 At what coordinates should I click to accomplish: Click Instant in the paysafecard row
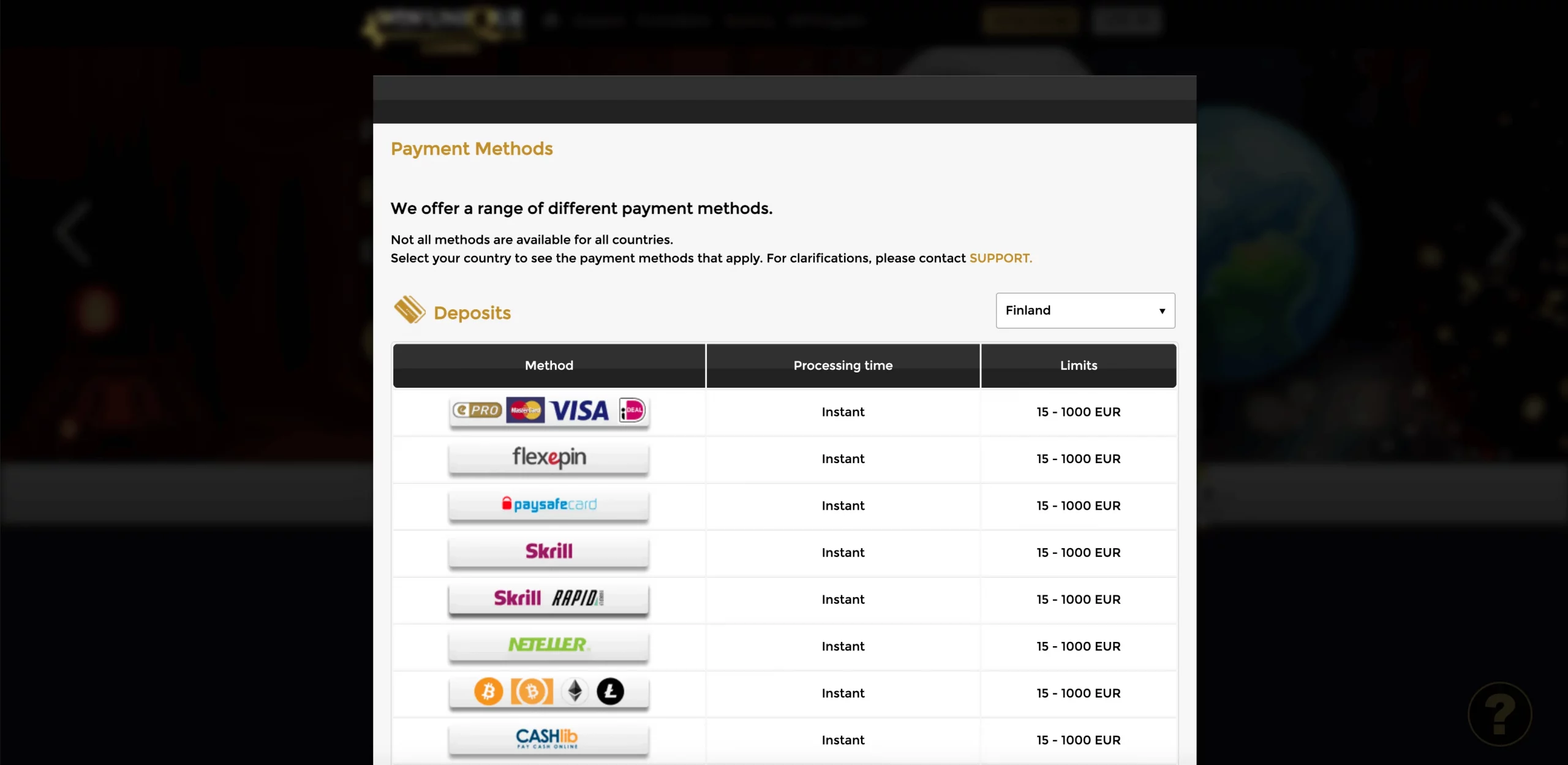point(843,506)
